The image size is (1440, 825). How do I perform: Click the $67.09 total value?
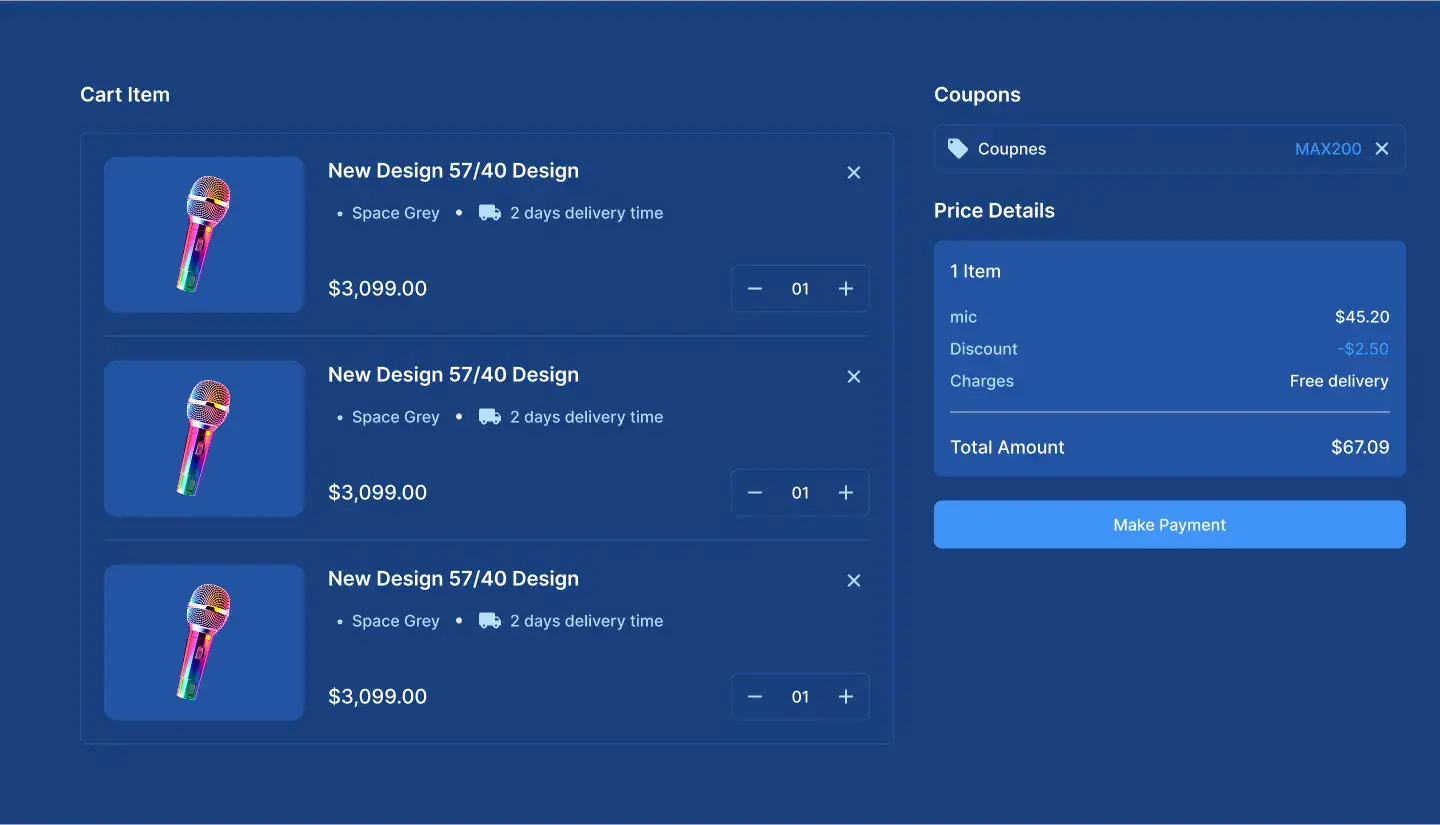(1360, 447)
